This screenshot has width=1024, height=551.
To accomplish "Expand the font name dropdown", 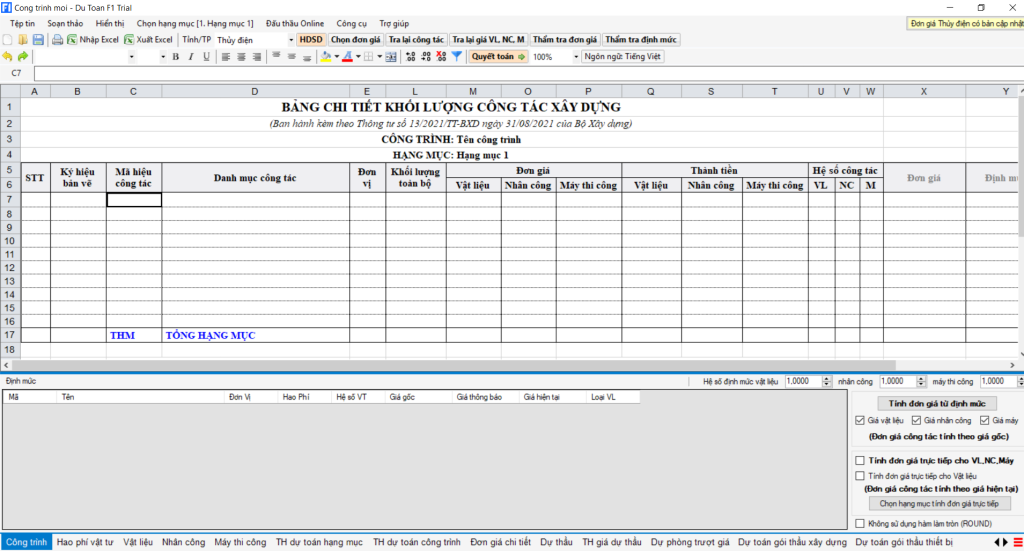I will (x=132, y=57).
